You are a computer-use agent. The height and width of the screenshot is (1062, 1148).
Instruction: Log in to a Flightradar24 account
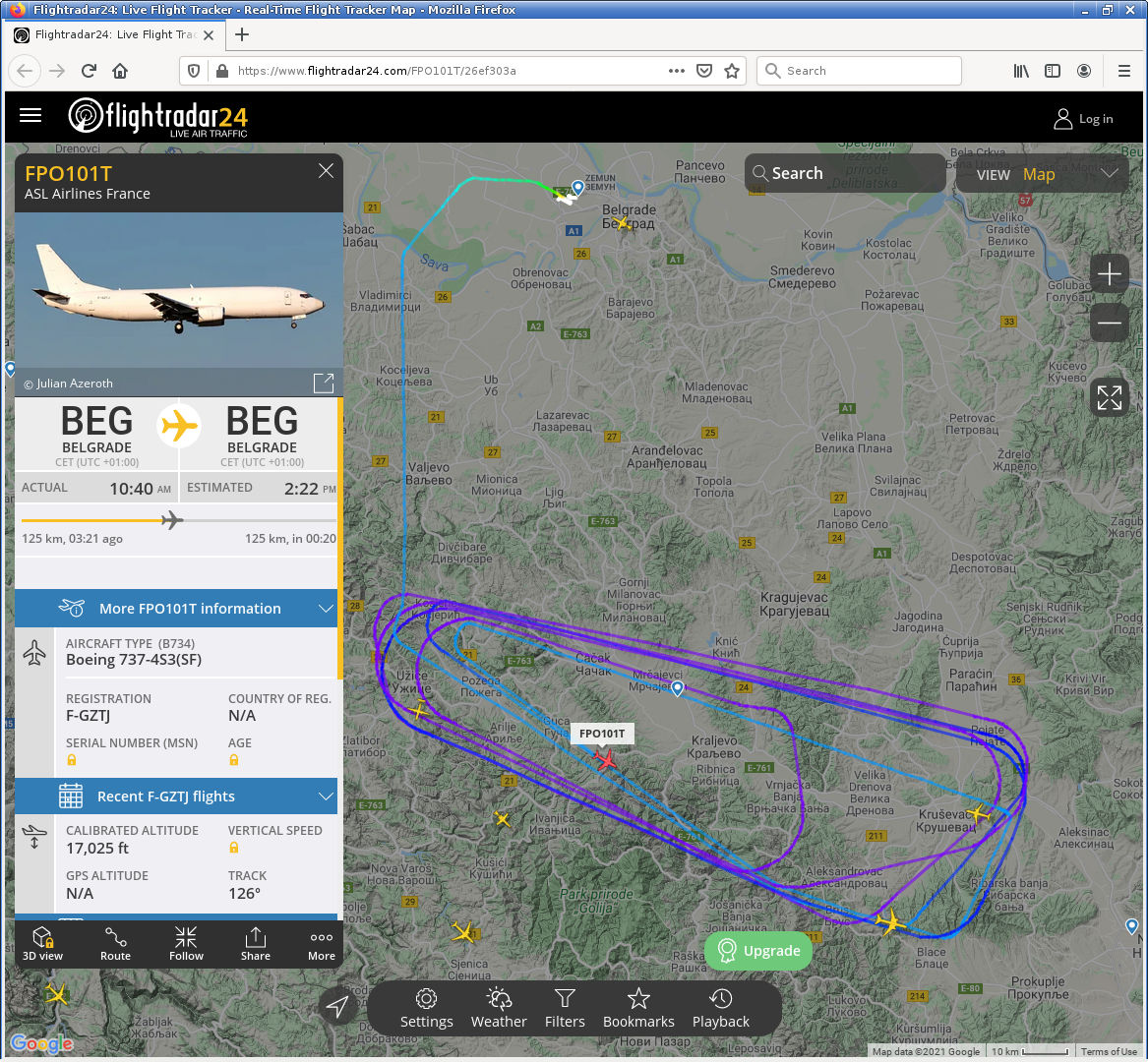click(1083, 119)
